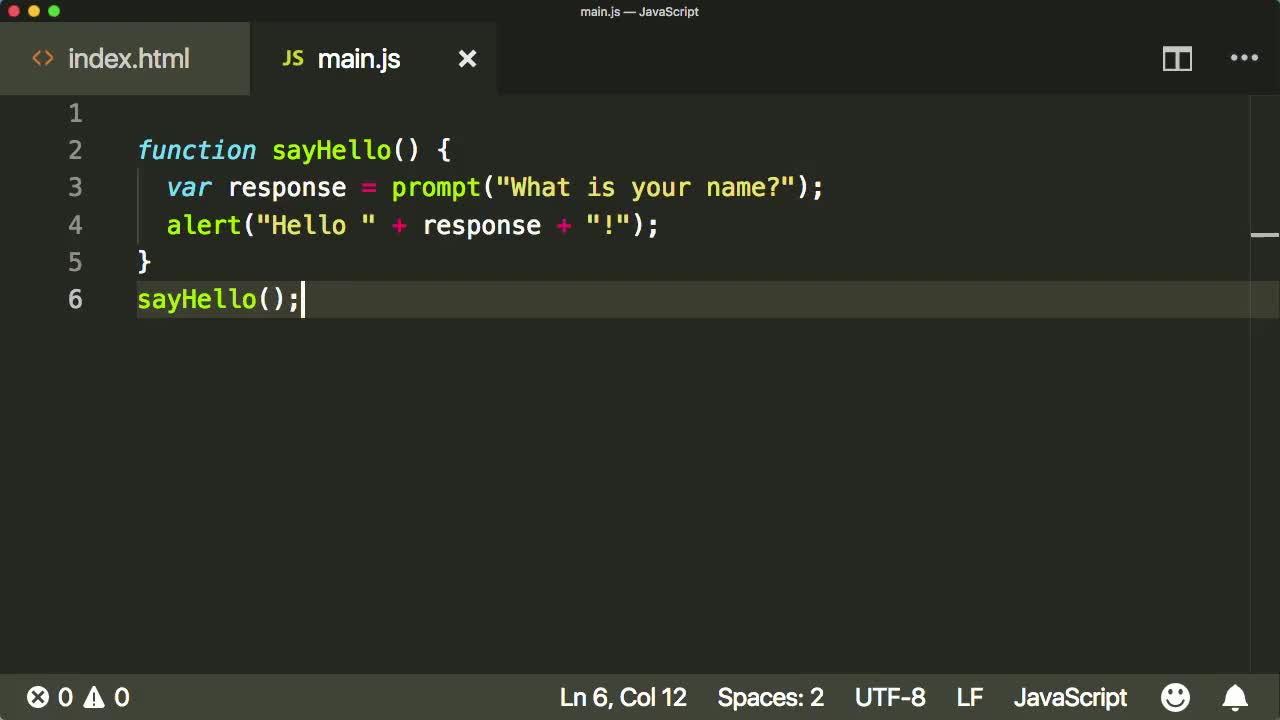Click the errors count in status bar
This screenshot has width=1280, height=720.
pyautogui.click(x=50, y=697)
